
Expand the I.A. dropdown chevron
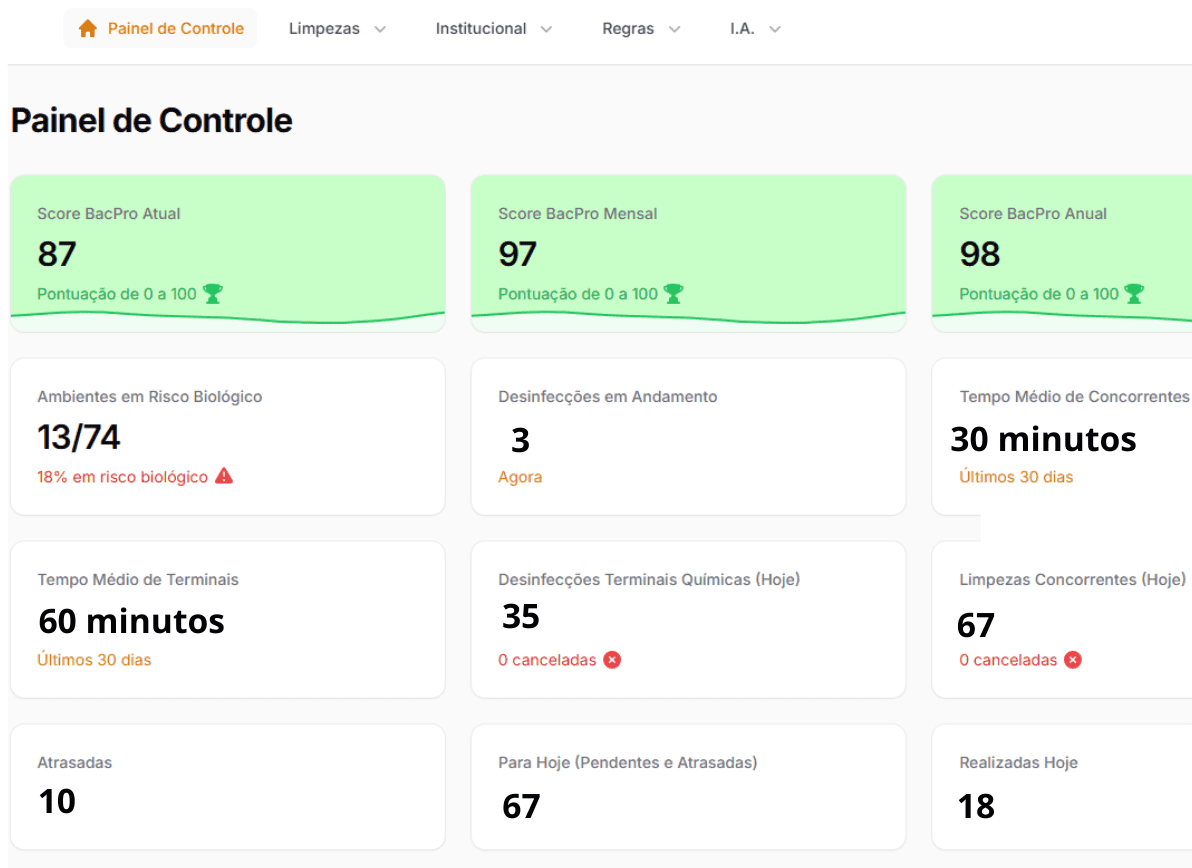tap(775, 30)
